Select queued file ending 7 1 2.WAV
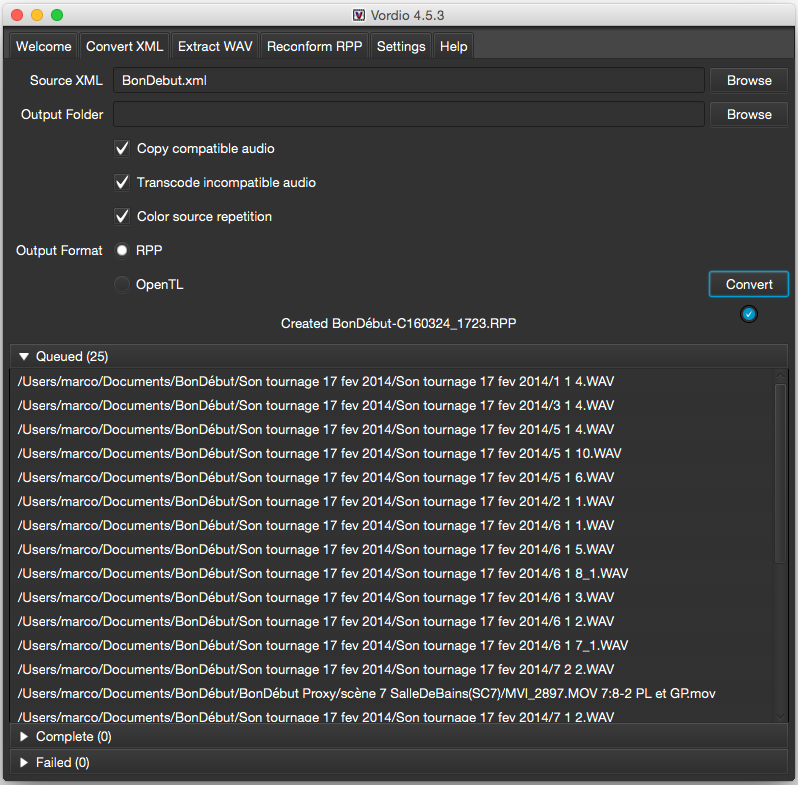 tap(391, 715)
